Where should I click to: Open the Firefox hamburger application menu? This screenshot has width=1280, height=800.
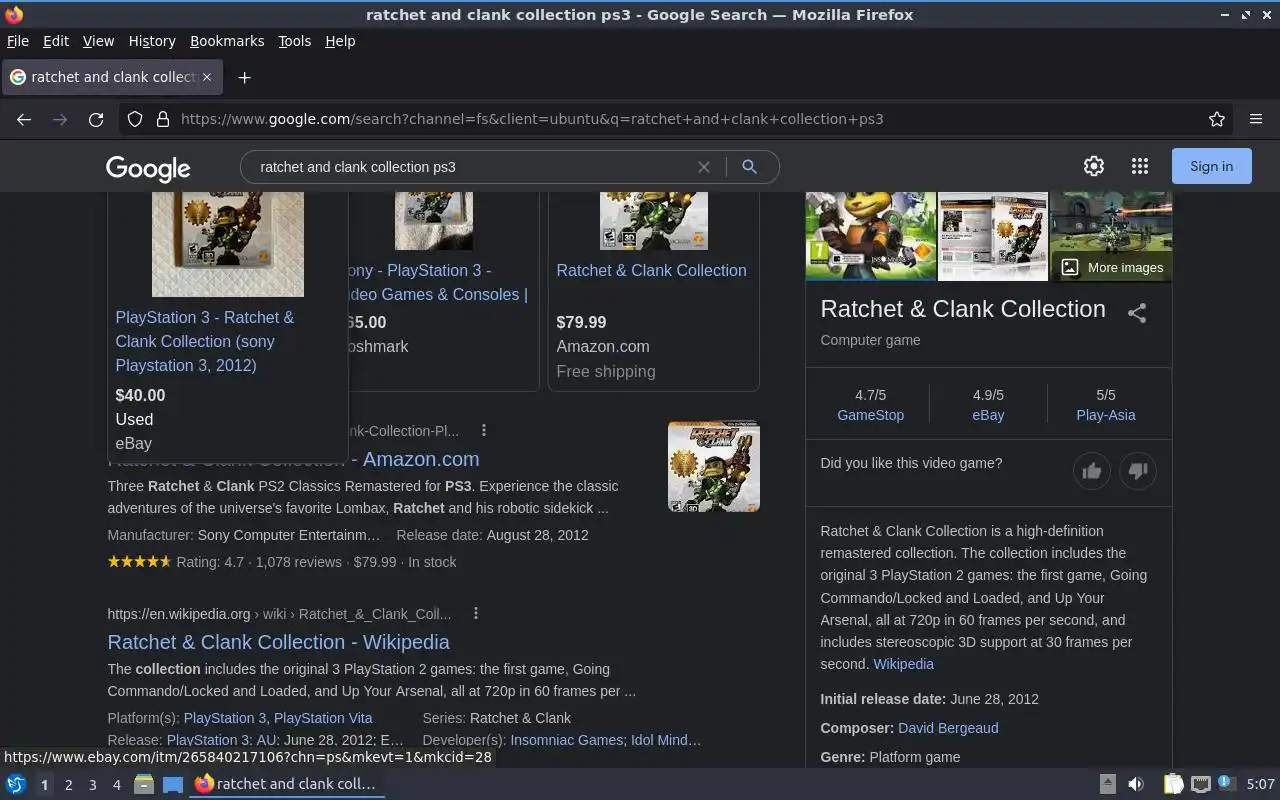tap(1256, 119)
